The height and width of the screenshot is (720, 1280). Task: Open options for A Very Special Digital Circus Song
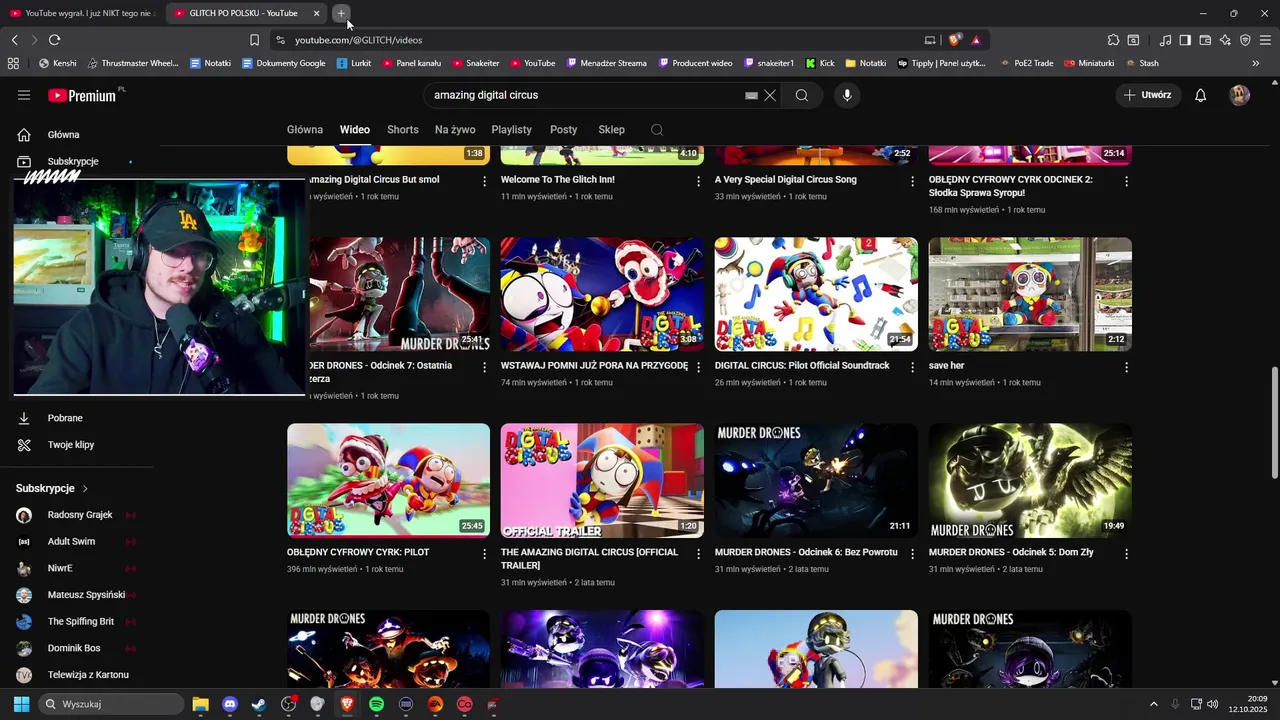[x=912, y=181]
